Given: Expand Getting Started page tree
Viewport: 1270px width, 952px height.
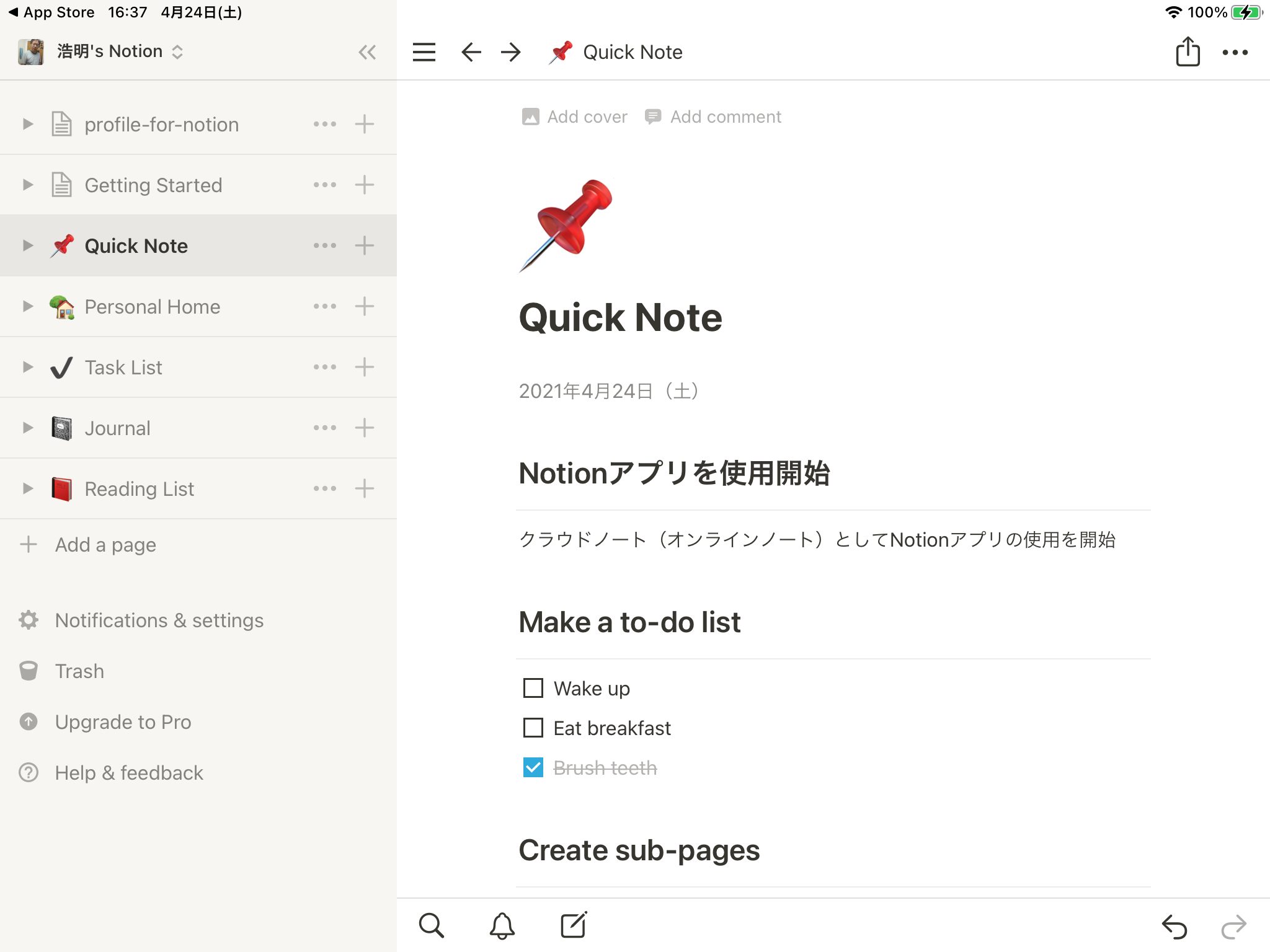Looking at the screenshot, I should coord(27,185).
